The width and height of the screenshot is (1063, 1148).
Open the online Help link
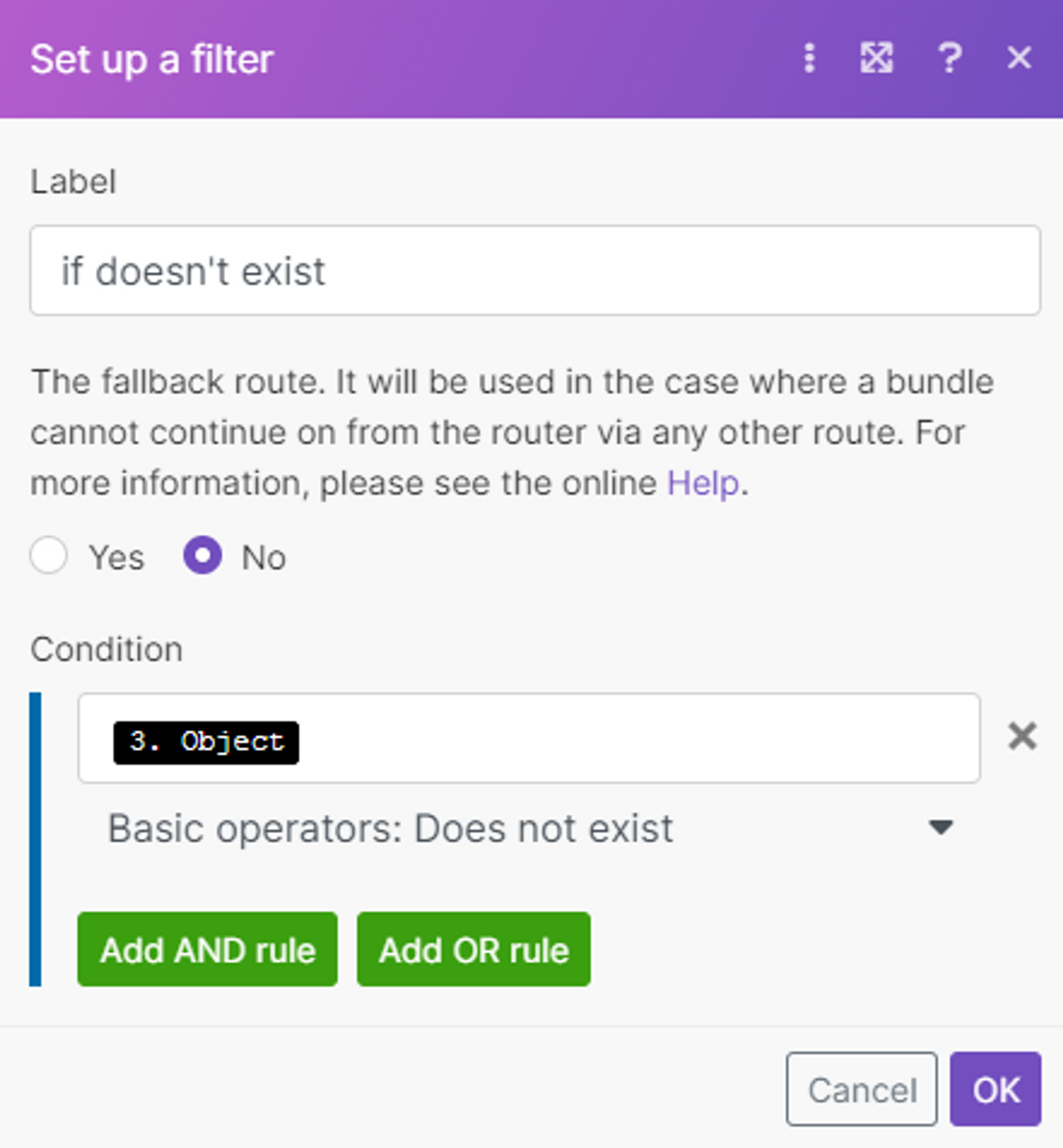point(702,483)
